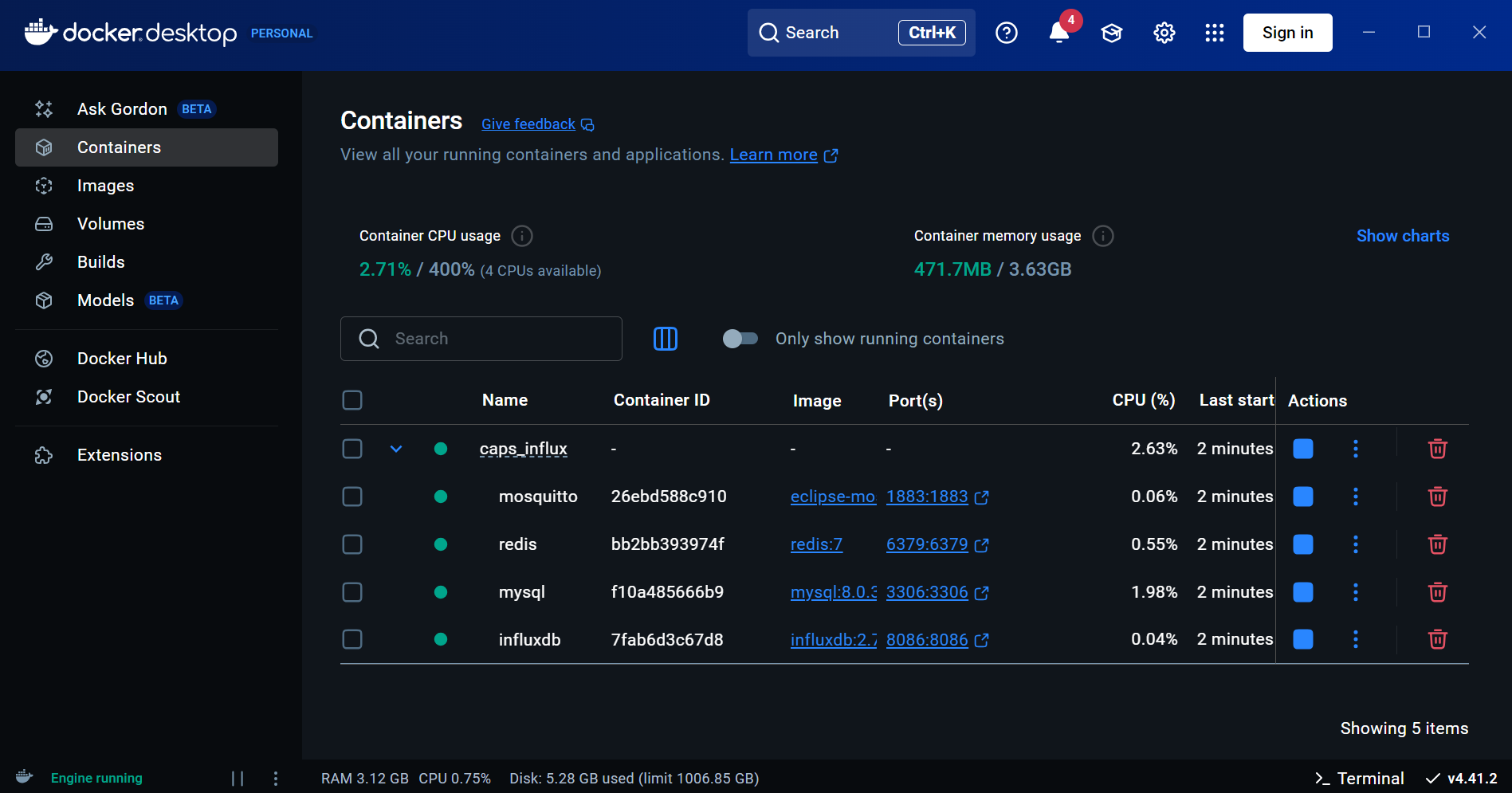Open the Learning center graduation cap icon
The height and width of the screenshot is (793, 1512).
click(1112, 33)
